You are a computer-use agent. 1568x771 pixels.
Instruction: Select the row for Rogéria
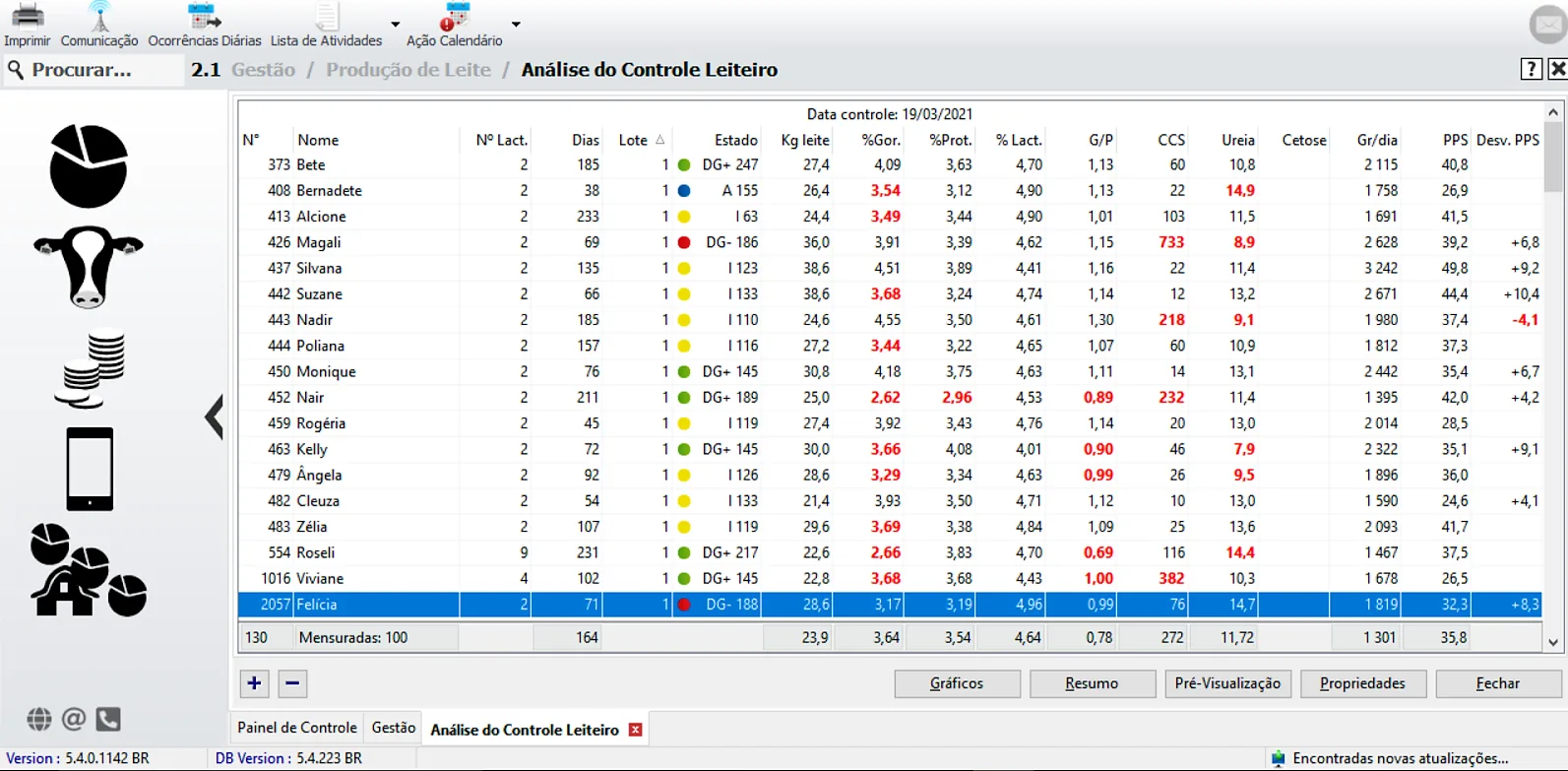(891, 423)
